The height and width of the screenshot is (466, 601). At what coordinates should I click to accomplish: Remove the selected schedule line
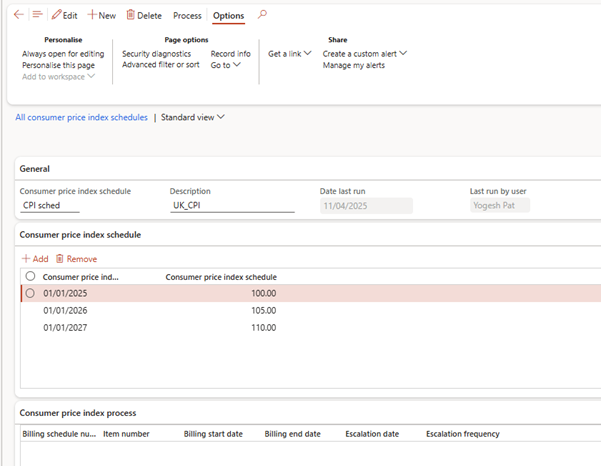click(x=76, y=259)
